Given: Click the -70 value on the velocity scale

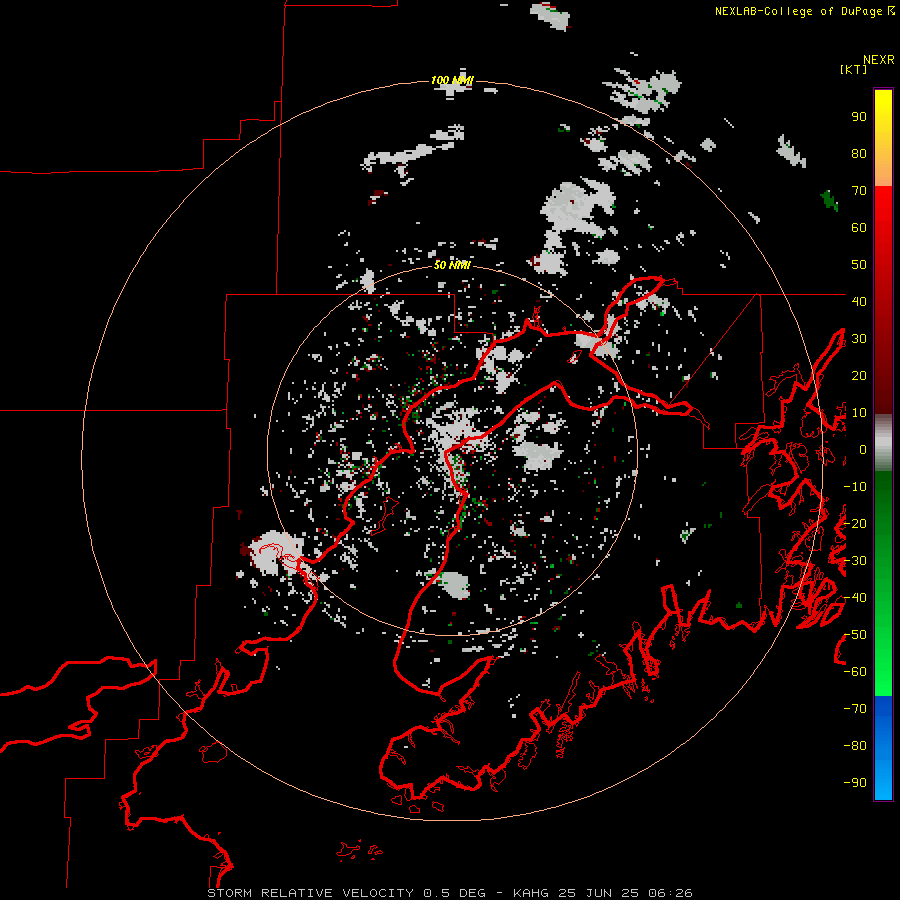Looking at the screenshot, I should (x=855, y=709).
